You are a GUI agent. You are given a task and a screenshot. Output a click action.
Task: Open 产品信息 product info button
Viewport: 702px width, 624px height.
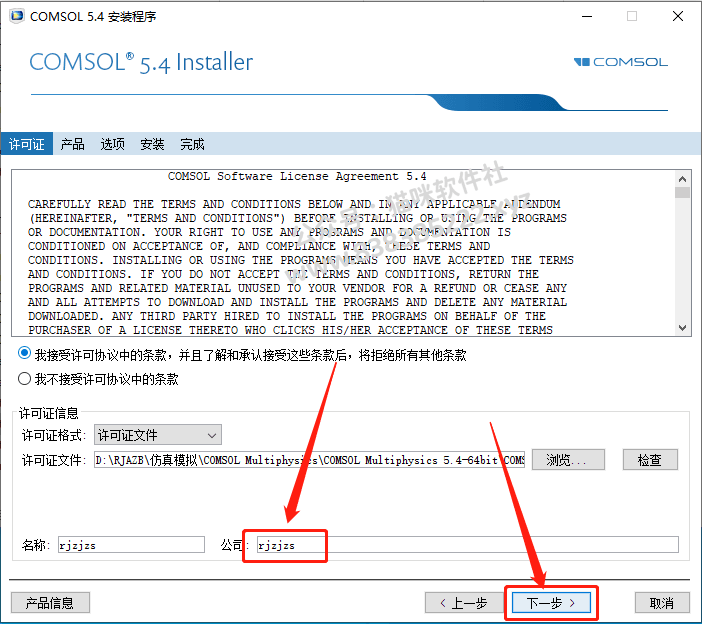pyautogui.click(x=50, y=603)
